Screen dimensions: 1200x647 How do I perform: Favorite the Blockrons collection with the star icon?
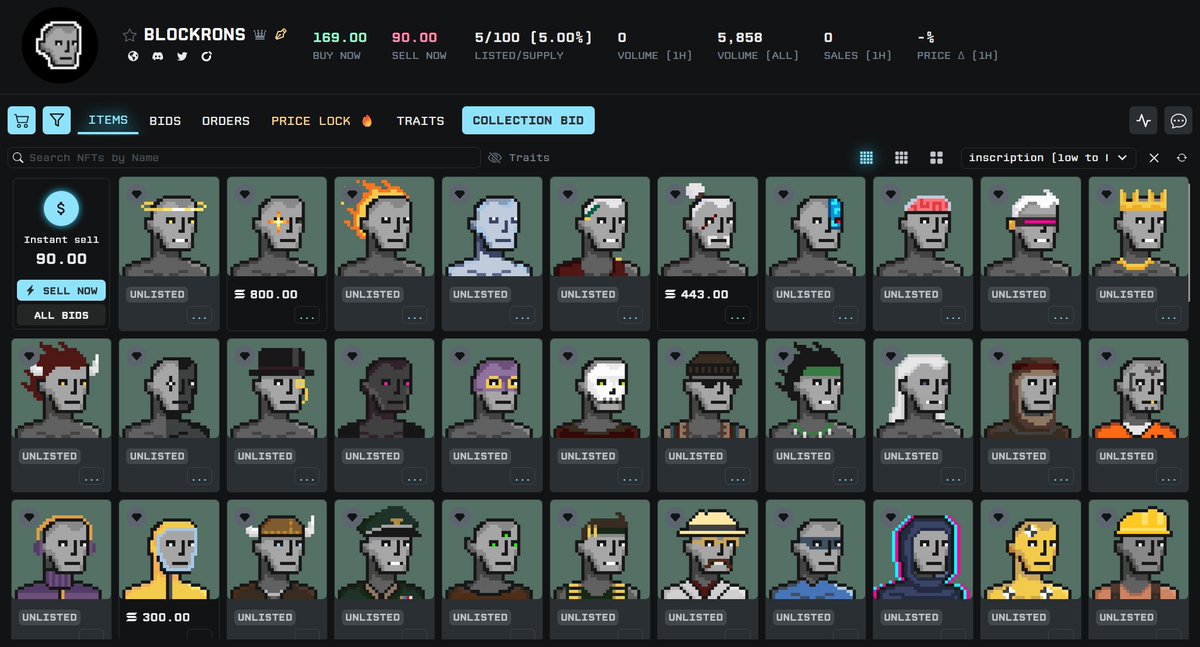129,35
